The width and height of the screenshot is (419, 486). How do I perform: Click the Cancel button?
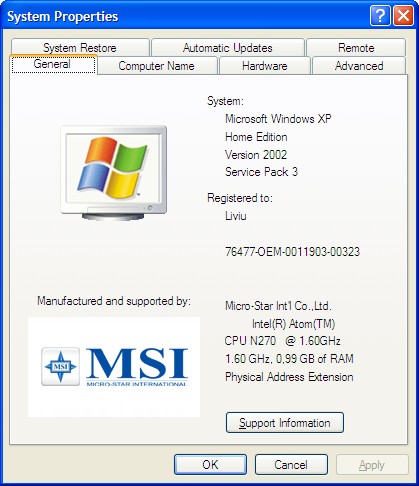click(x=291, y=464)
